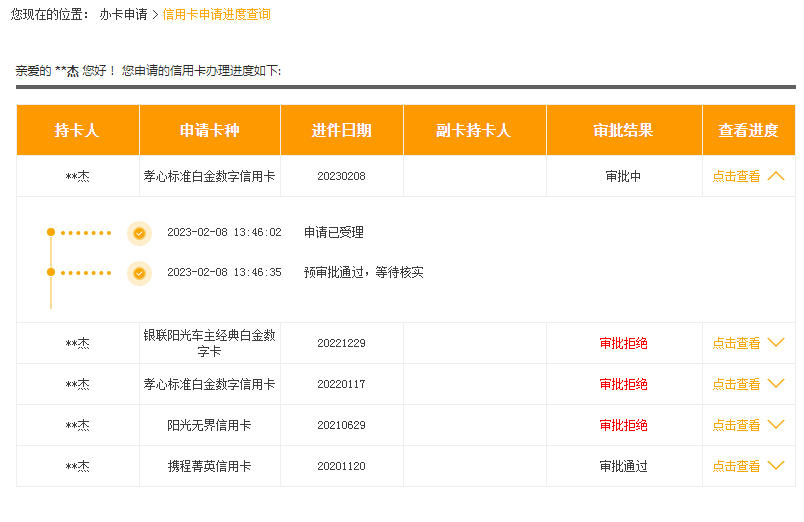Click the 申请卡种 column header
Viewport: 804px width, 522px height.
(x=210, y=130)
